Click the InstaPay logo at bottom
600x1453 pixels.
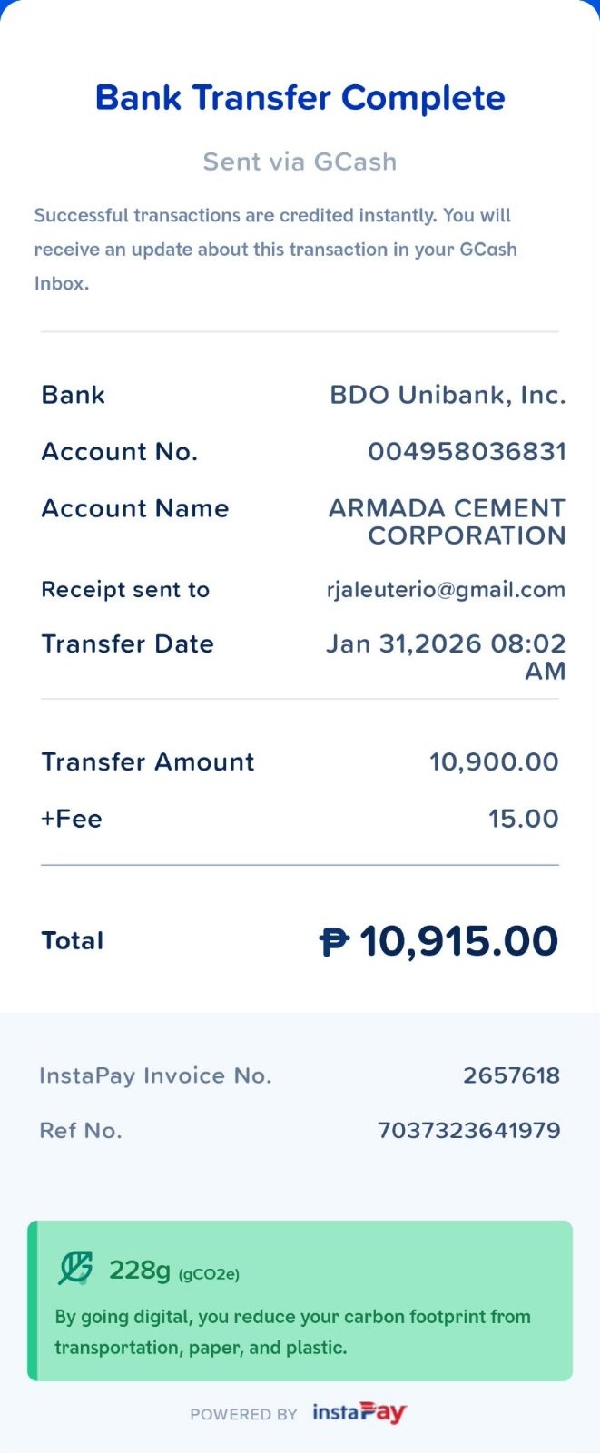(359, 1413)
